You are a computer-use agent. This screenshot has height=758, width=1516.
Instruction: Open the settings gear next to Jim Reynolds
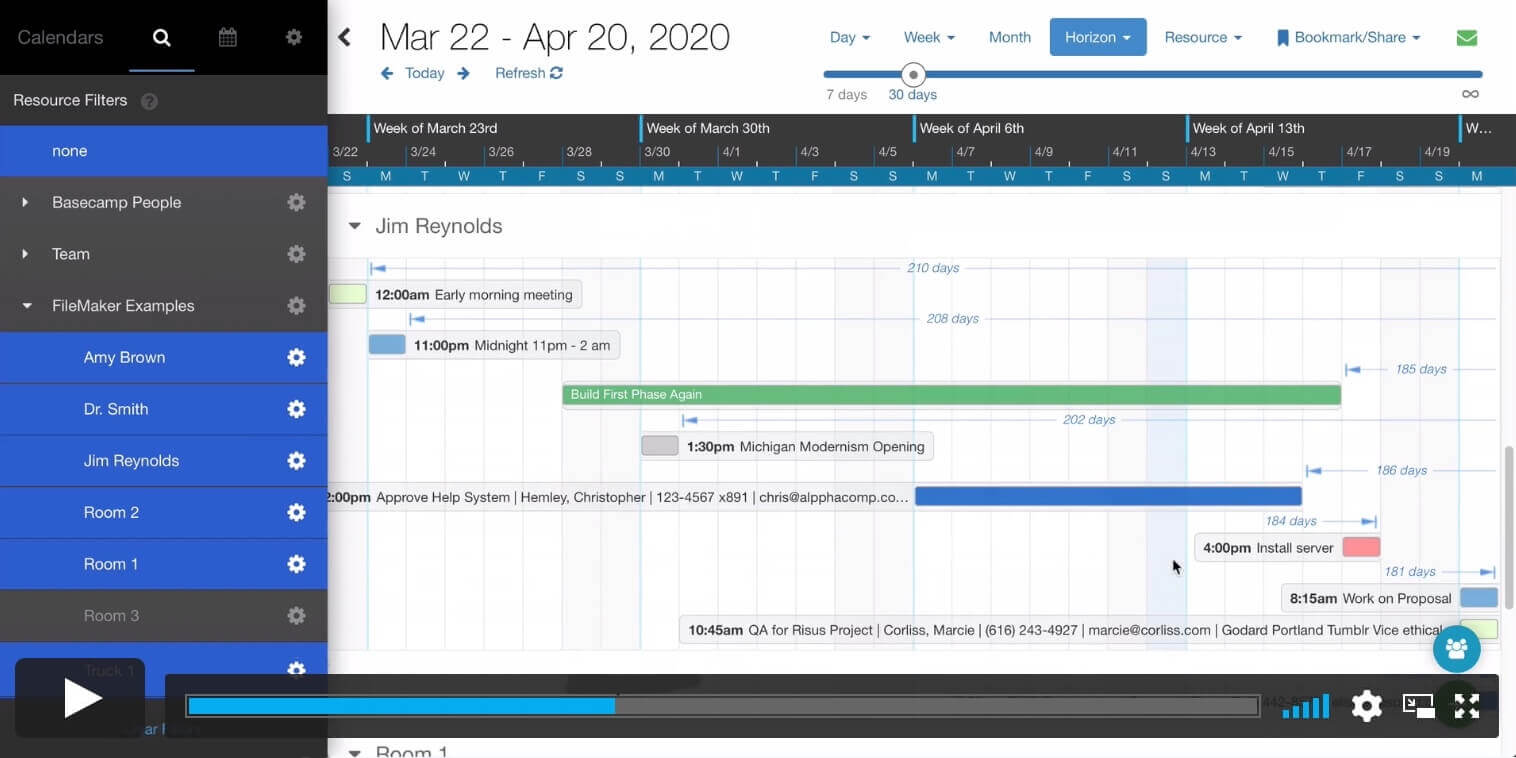tap(296, 460)
